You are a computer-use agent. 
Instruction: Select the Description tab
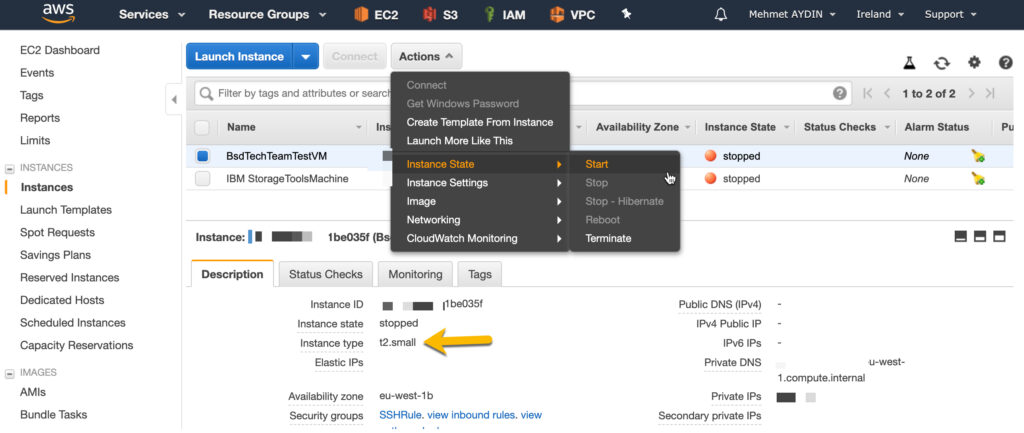[x=232, y=274]
